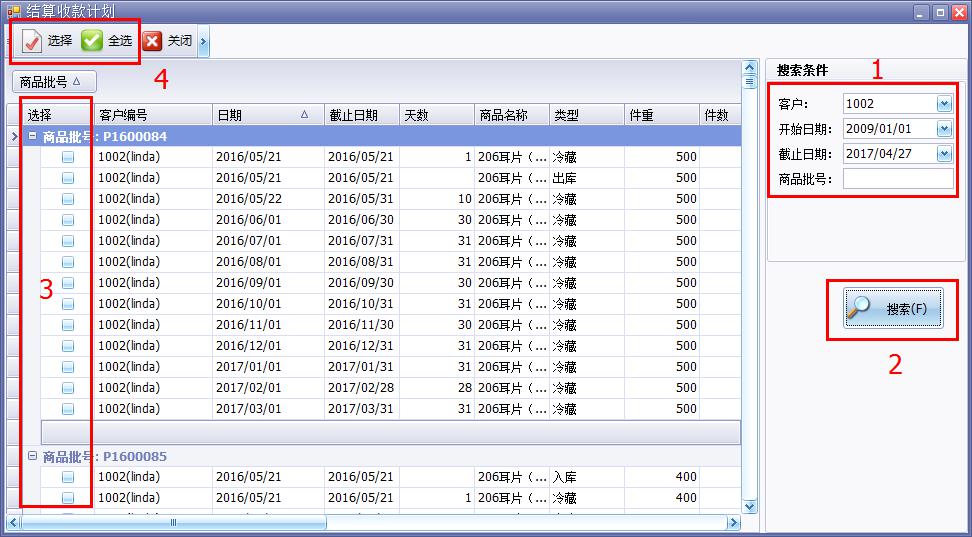Click the 客户编号 column header
The height and width of the screenshot is (537, 972).
[152, 115]
